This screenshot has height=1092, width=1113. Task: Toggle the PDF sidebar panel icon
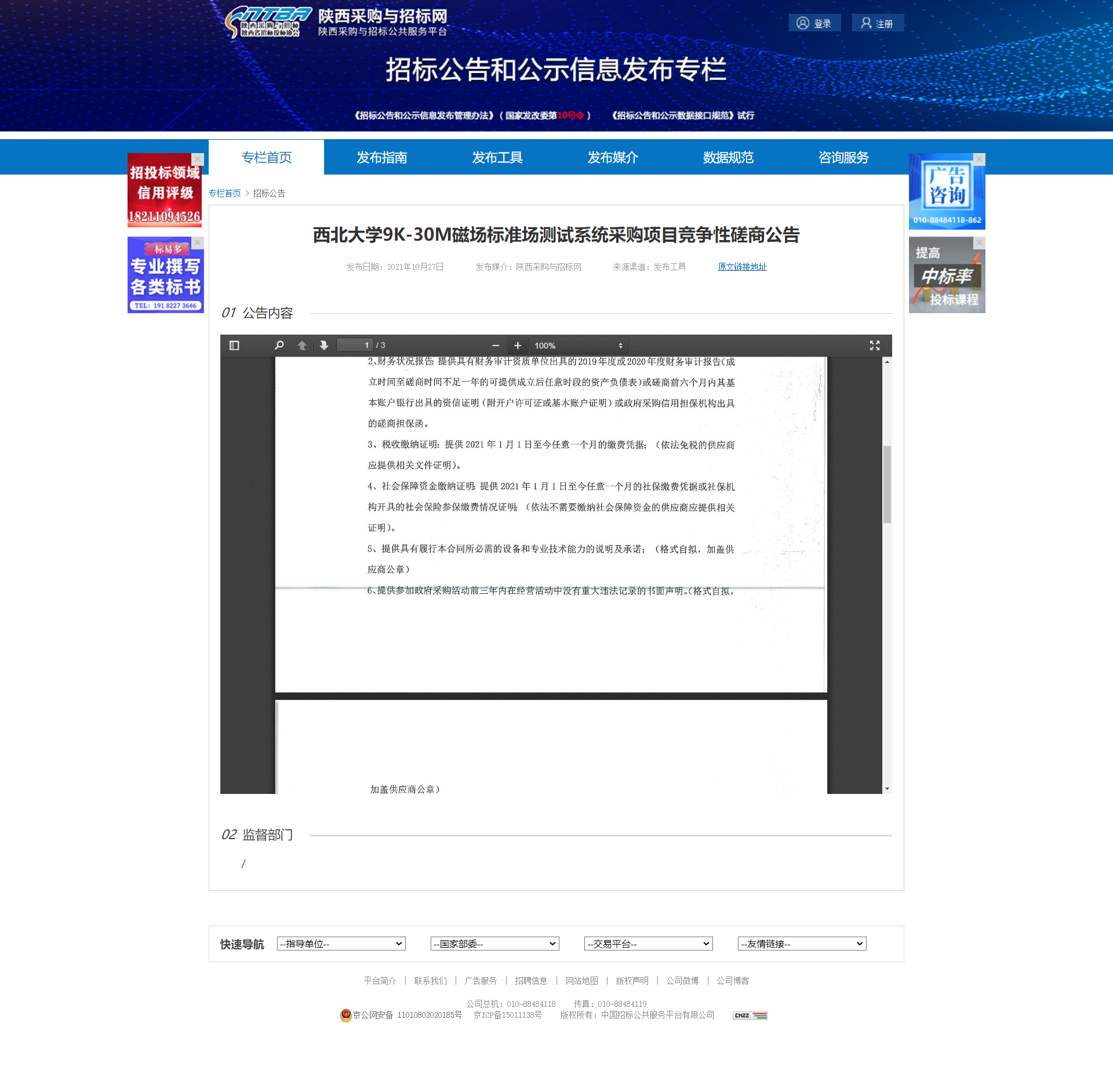tap(234, 346)
